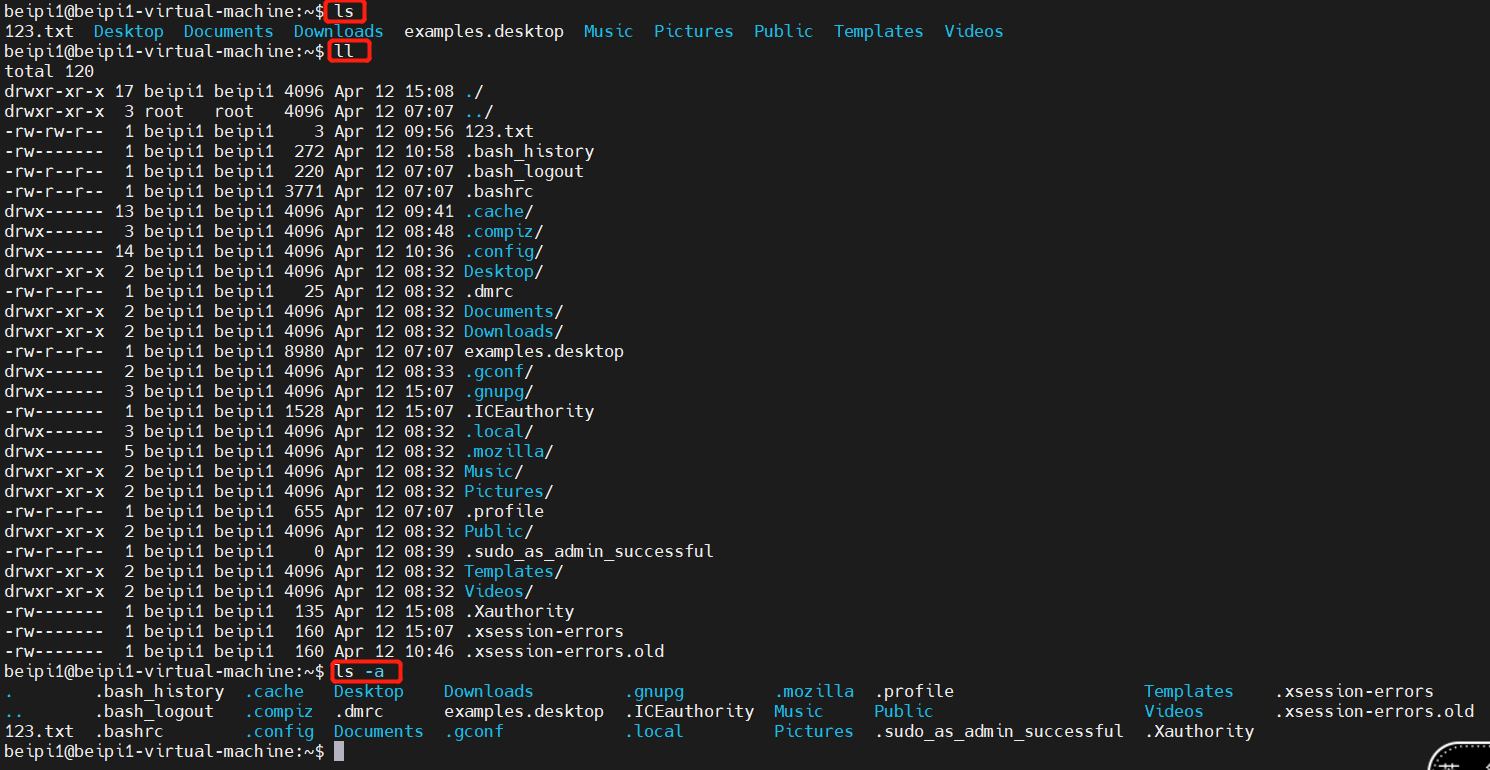1490x770 pixels.
Task: Click 'Videos/' in the ll listing
Action: click(x=499, y=591)
